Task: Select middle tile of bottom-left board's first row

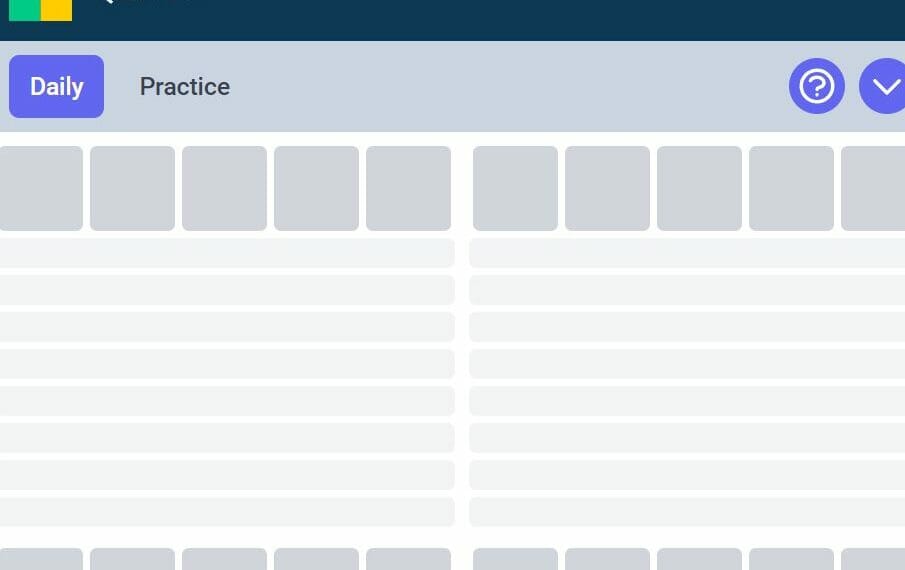Action: (x=225, y=559)
